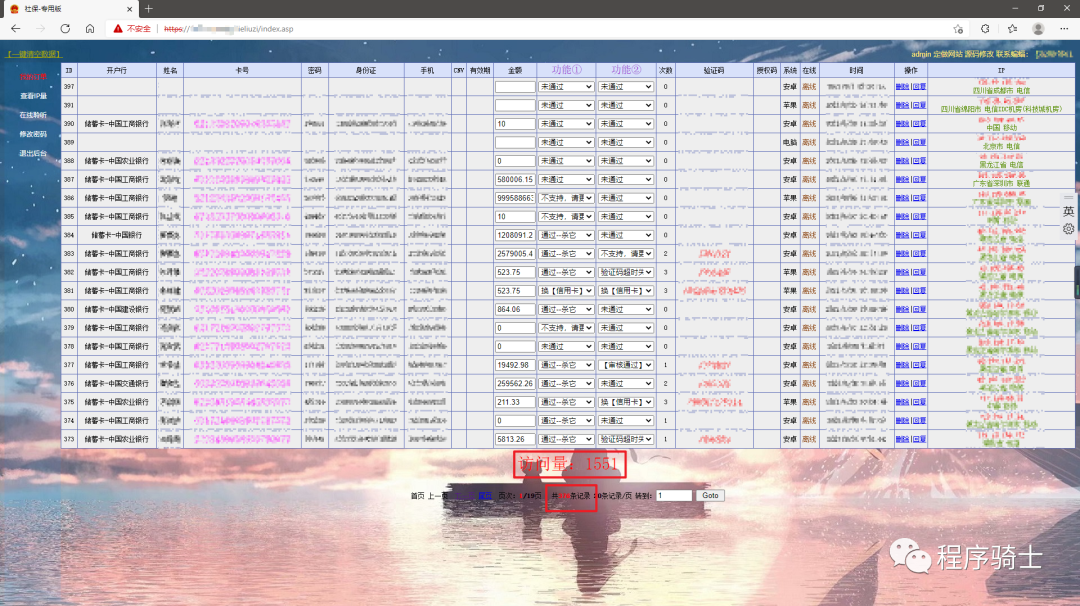
Task: Click the add-to-favorites star icon
Action: tap(958, 29)
